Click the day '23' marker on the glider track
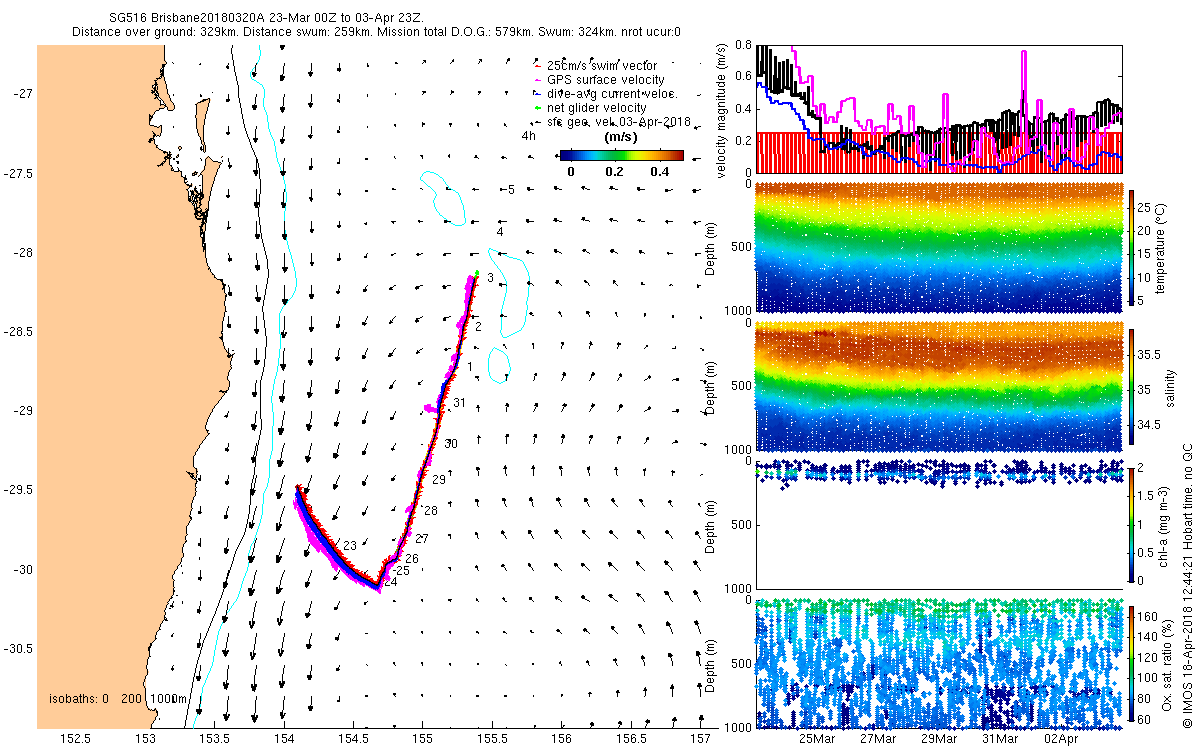1200x750 pixels. 350,545
